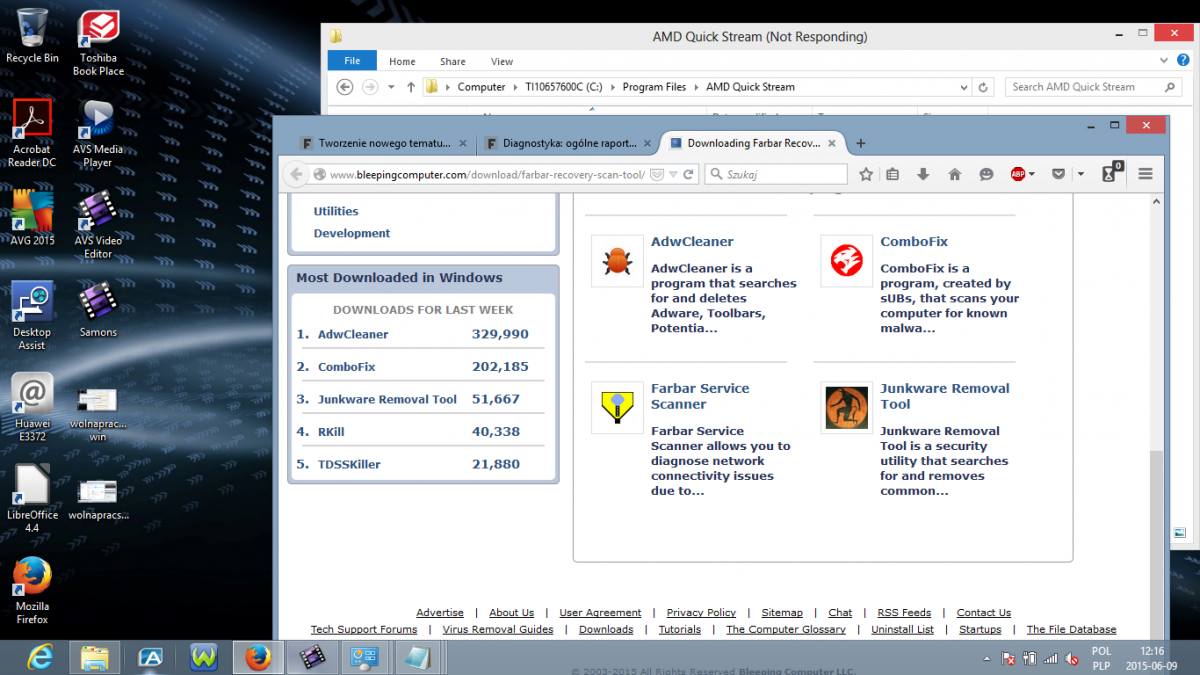Click the ComboFix red icon thumbnail

point(846,261)
